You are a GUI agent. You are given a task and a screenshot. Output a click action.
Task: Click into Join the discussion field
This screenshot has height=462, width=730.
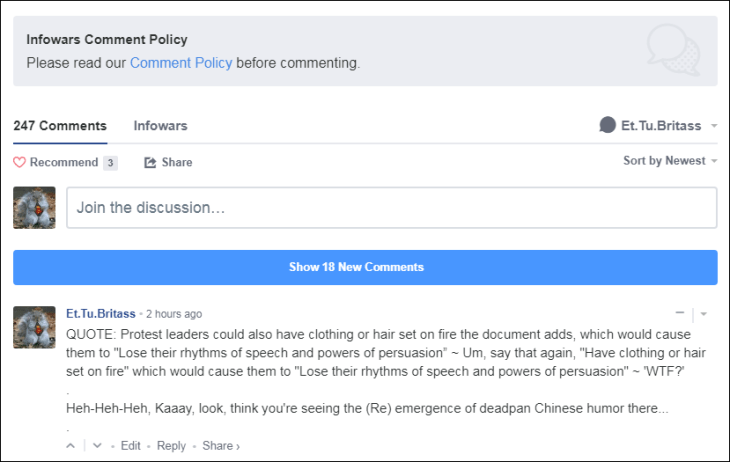tap(391, 208)
